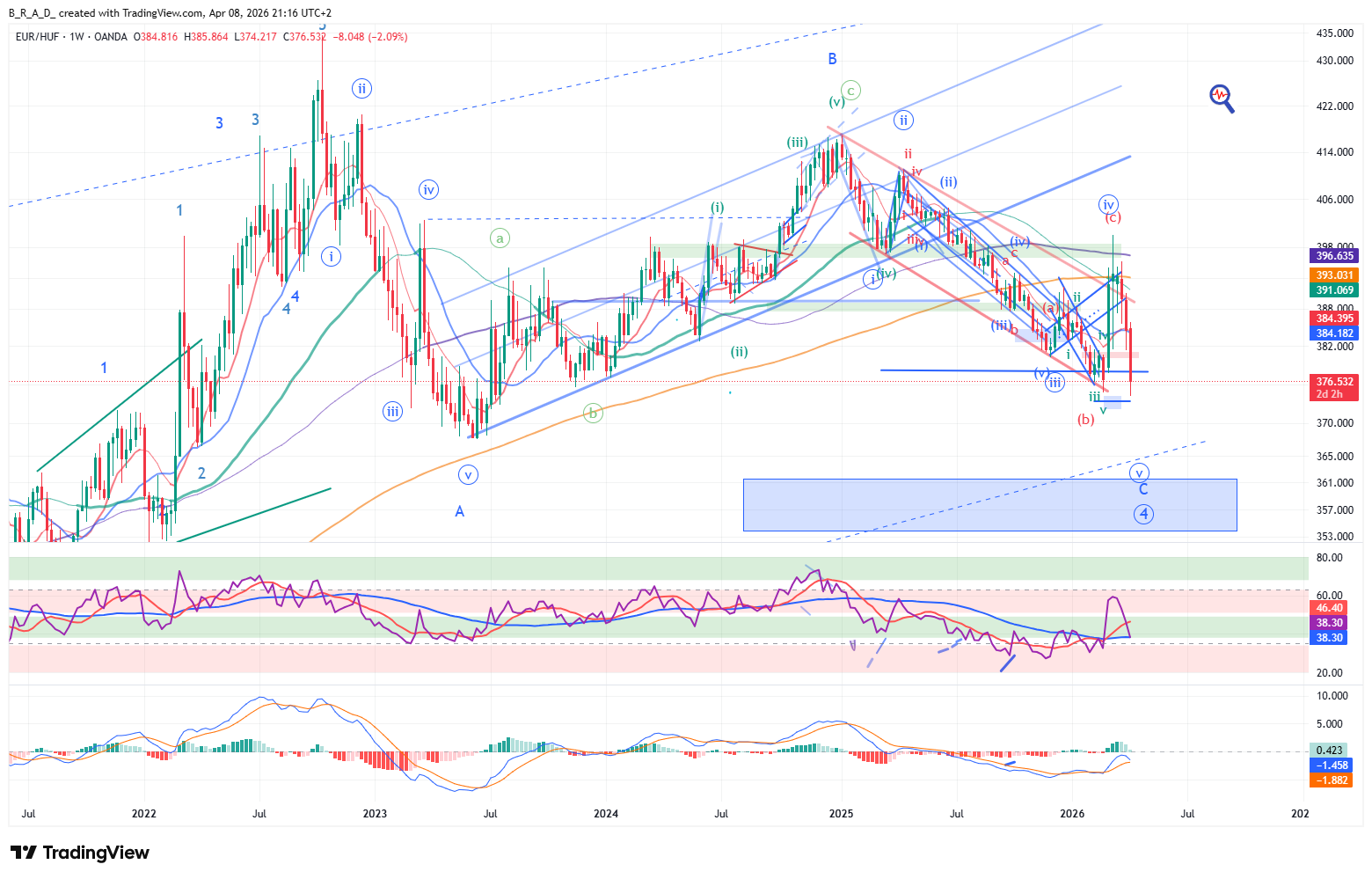The width and height of the screenshot is (1372, 879).
Task: Click the TradingView logo at bottom left
Action: [x=80, y=853]
